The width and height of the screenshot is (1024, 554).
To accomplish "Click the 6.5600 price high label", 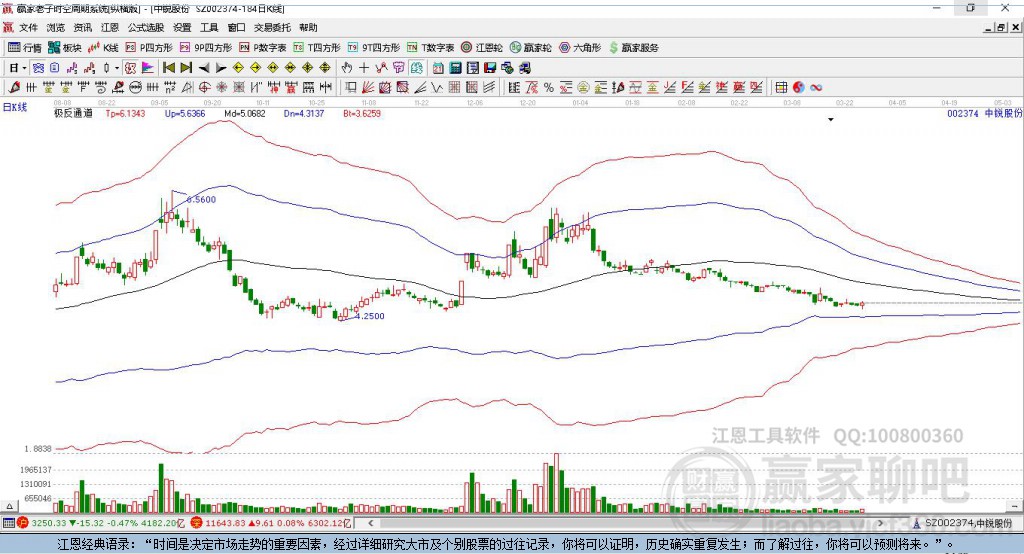I will pyautogui.click(x=201, y=200).
